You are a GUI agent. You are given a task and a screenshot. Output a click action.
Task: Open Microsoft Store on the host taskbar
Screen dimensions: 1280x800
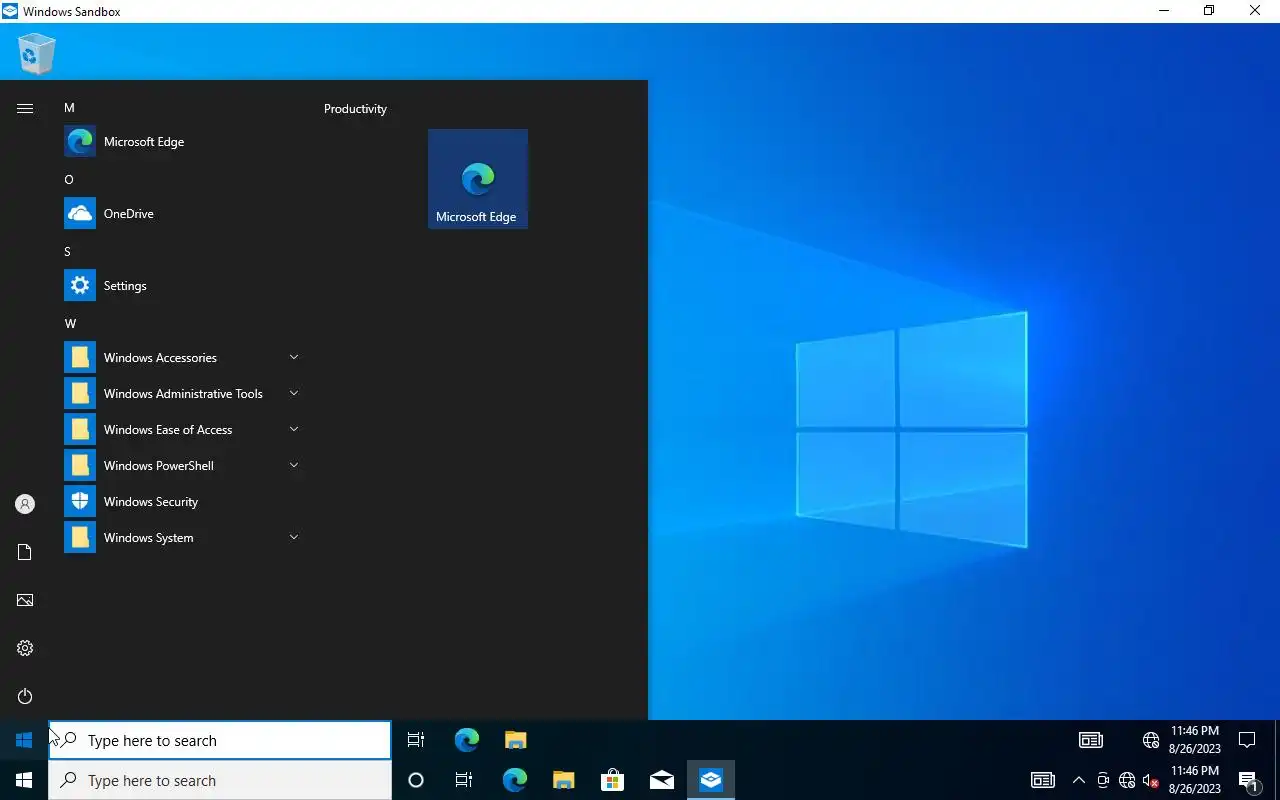click(x=612, y=780)
